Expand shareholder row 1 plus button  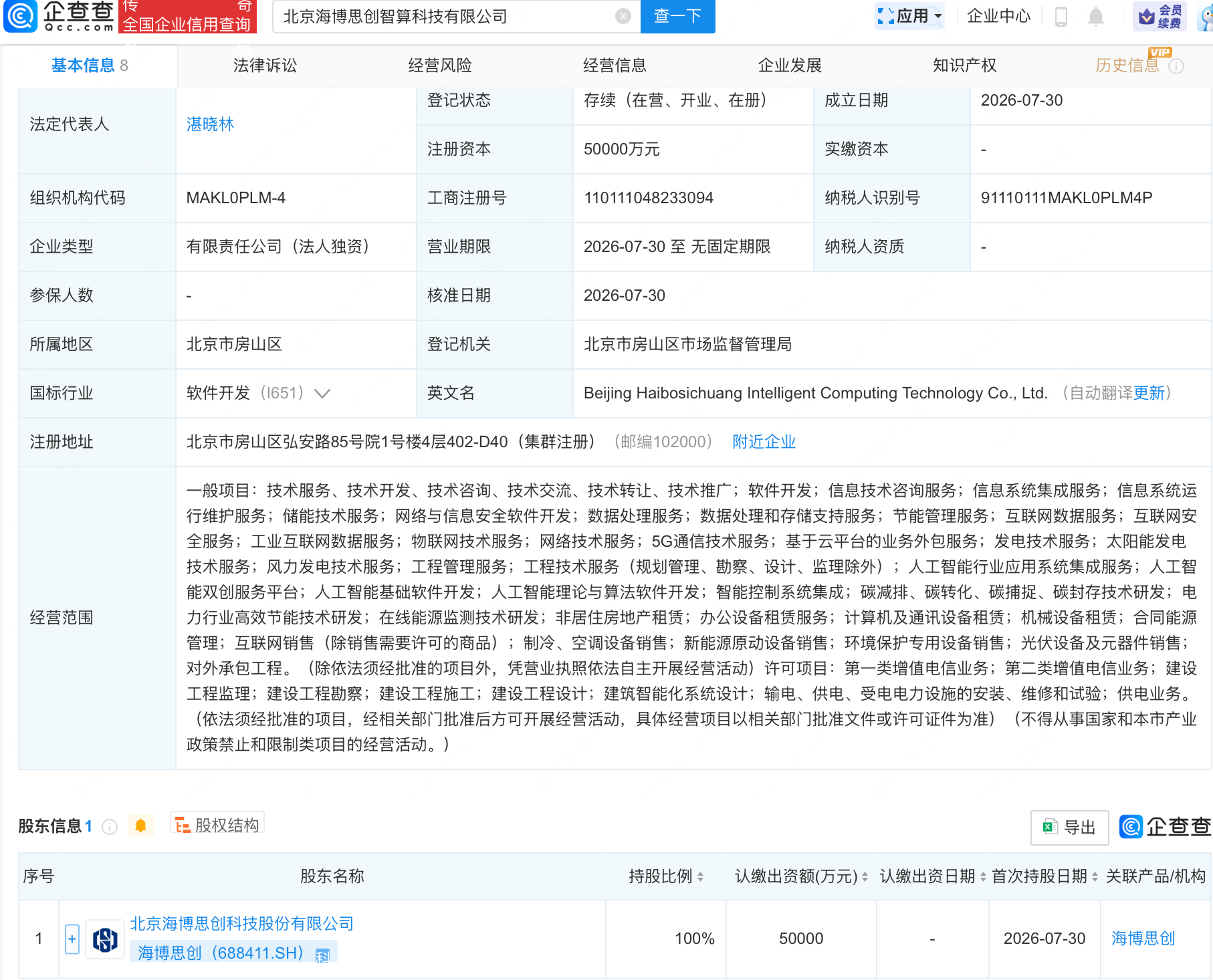pyautogui.click(x=72, y=939)
